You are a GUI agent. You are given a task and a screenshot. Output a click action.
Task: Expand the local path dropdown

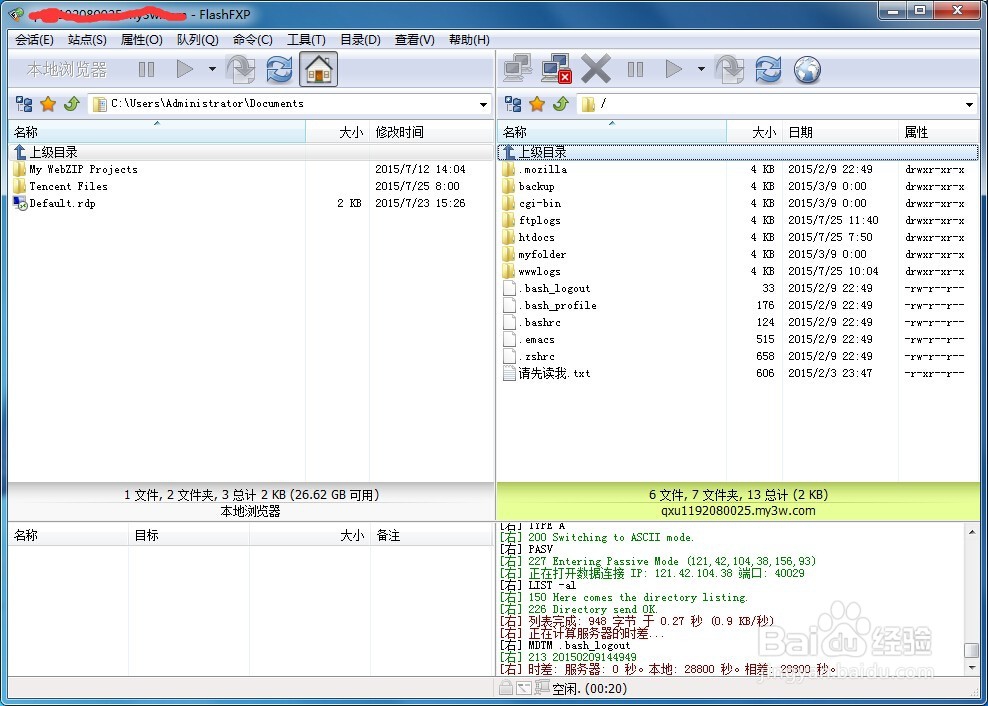pyautogui.click(x=483, y=104)
